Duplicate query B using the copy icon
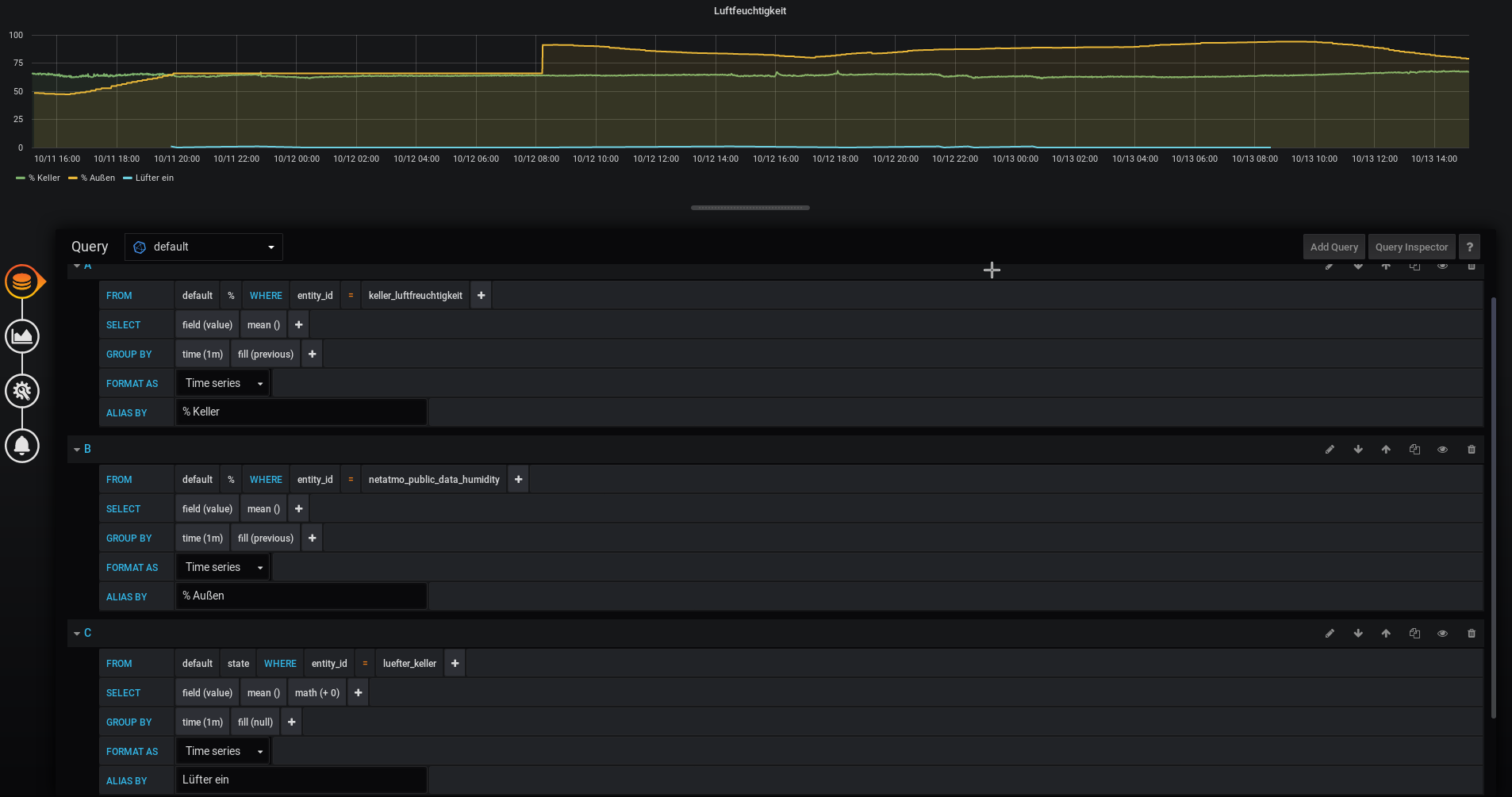The height and width of the screenshot is (797, 1512). pyautogui.click(x=1414, y=449)
